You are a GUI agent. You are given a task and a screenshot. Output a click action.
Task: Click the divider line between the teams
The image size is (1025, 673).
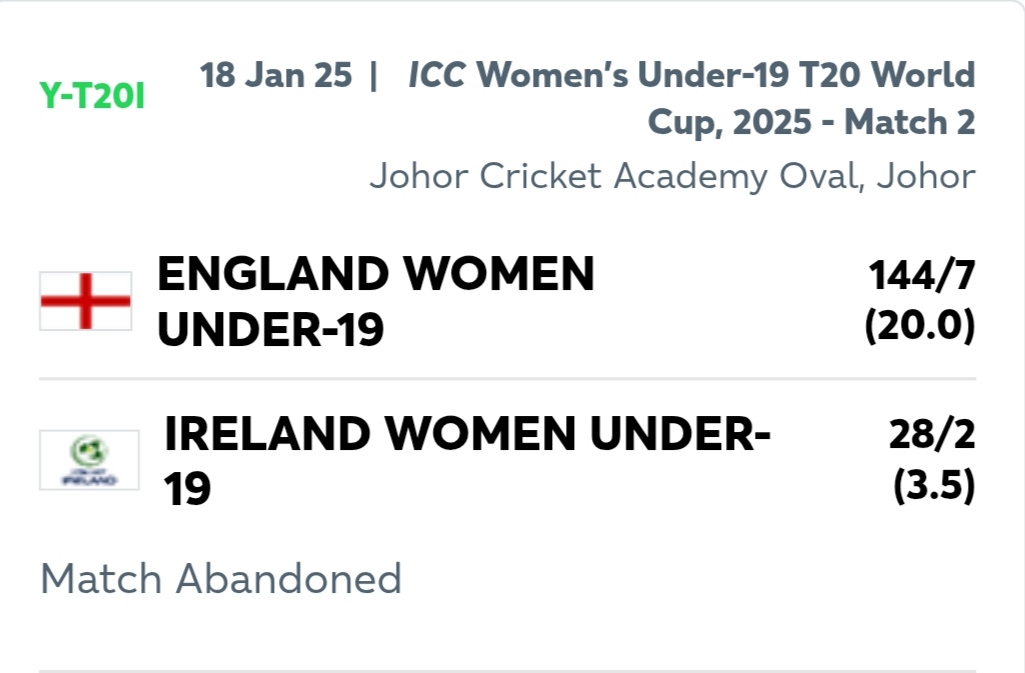click(507, 378)
